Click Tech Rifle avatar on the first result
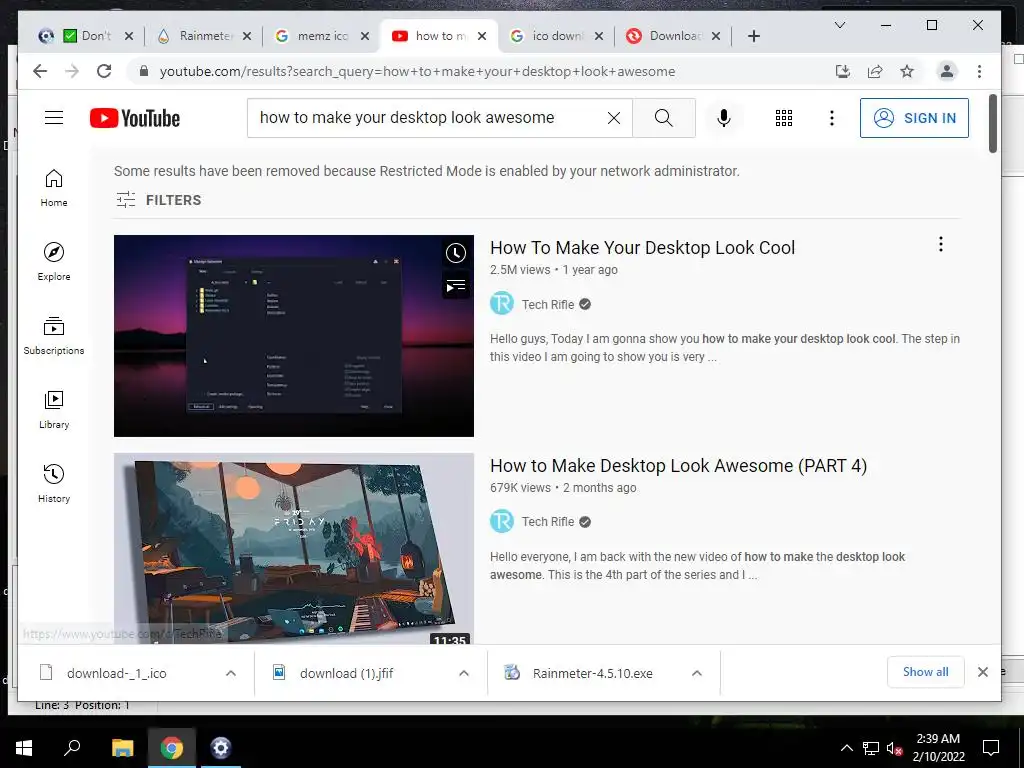 click(502, 304)
